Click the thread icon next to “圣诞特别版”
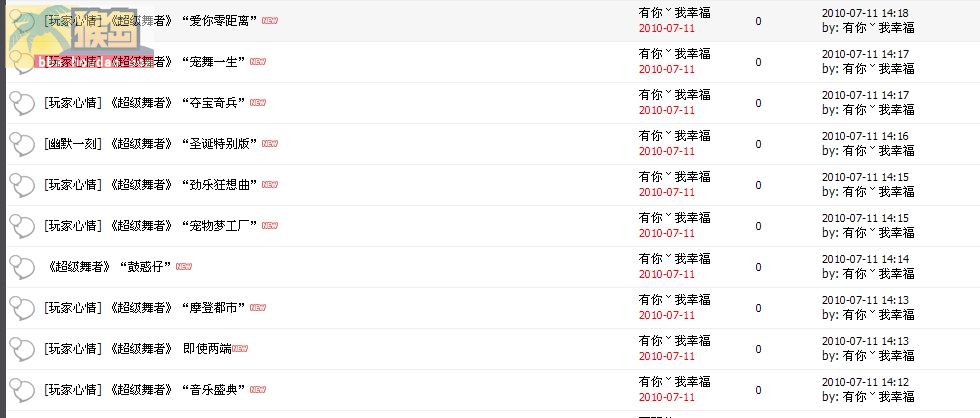This screenshot has width=980, height=418. [22, 144]
